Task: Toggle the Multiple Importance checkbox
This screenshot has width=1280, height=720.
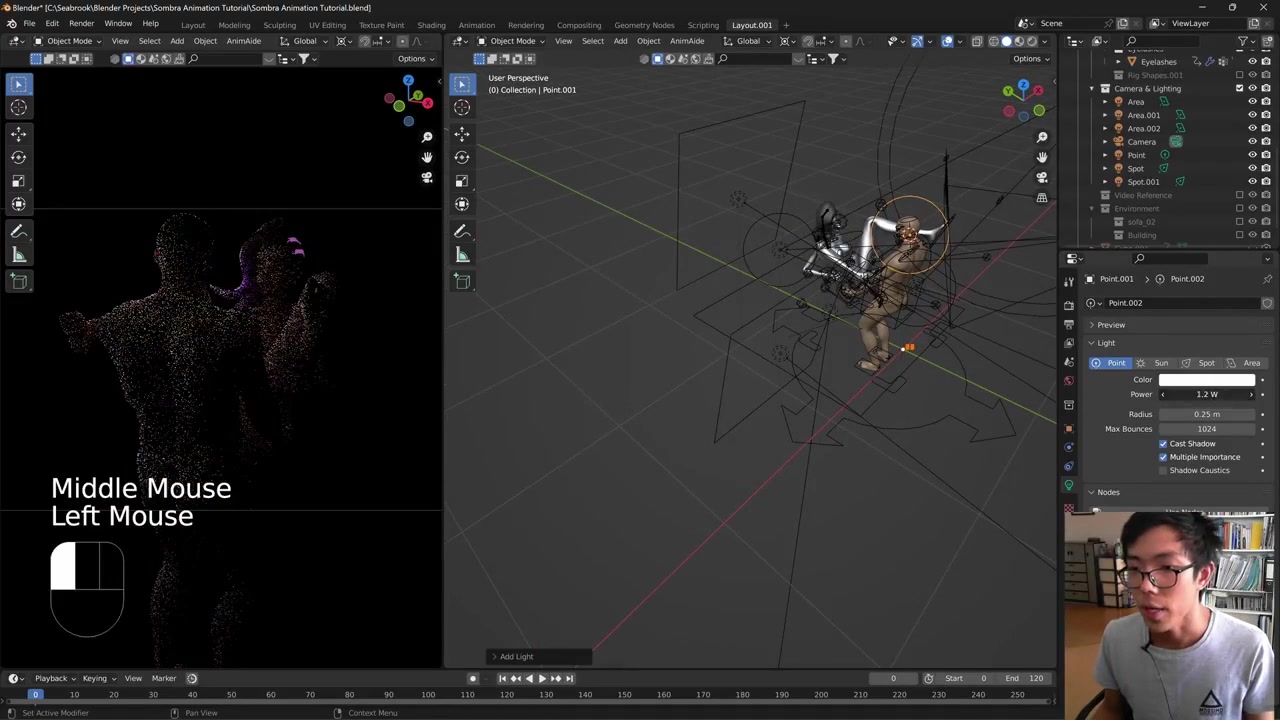Action: [1163, 457]
